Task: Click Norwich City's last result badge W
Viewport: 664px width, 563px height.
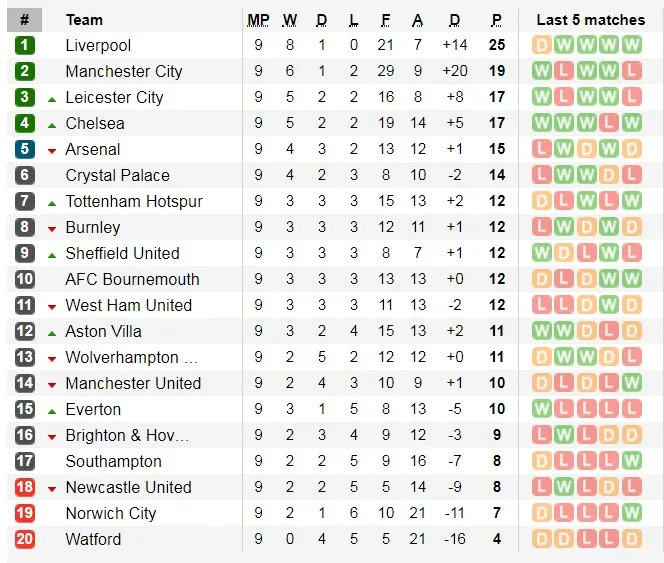Action: coord(631,513)
